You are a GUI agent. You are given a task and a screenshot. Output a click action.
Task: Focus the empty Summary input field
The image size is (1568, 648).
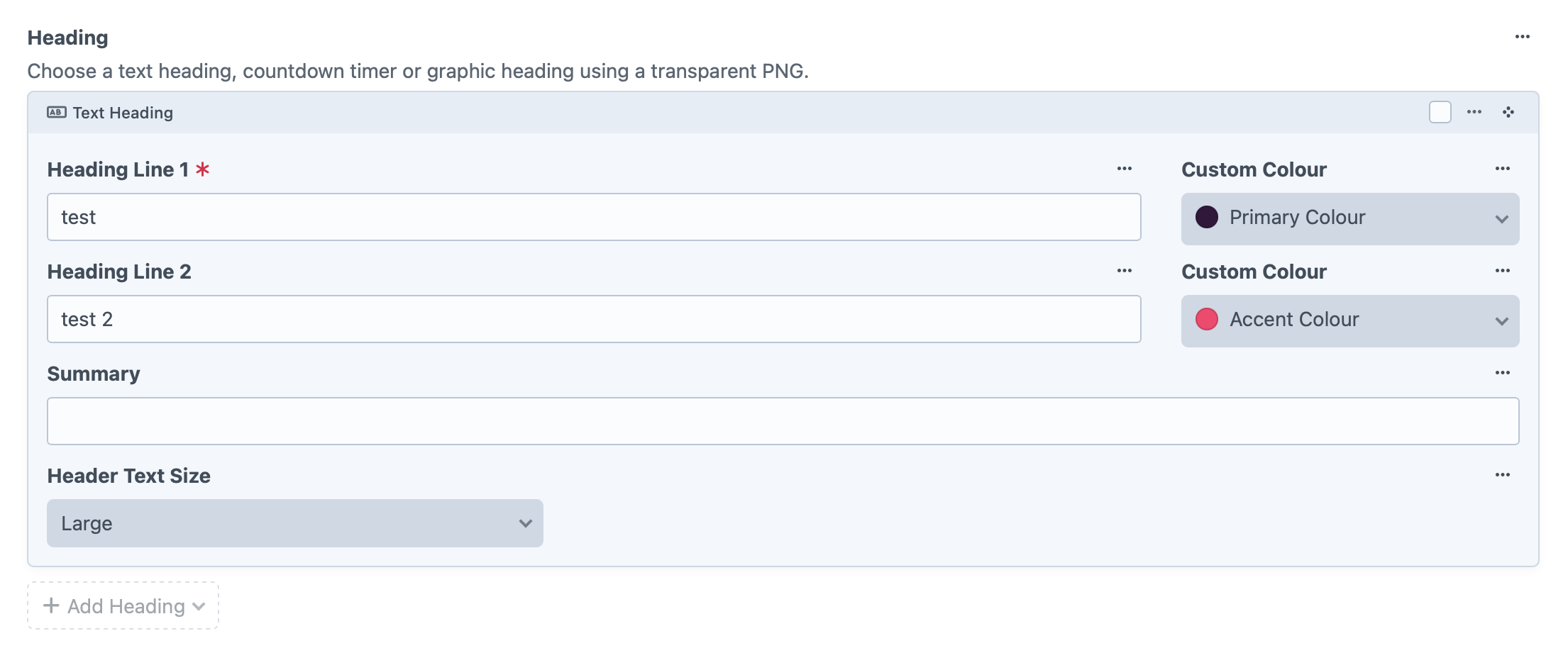coord(783,421)
